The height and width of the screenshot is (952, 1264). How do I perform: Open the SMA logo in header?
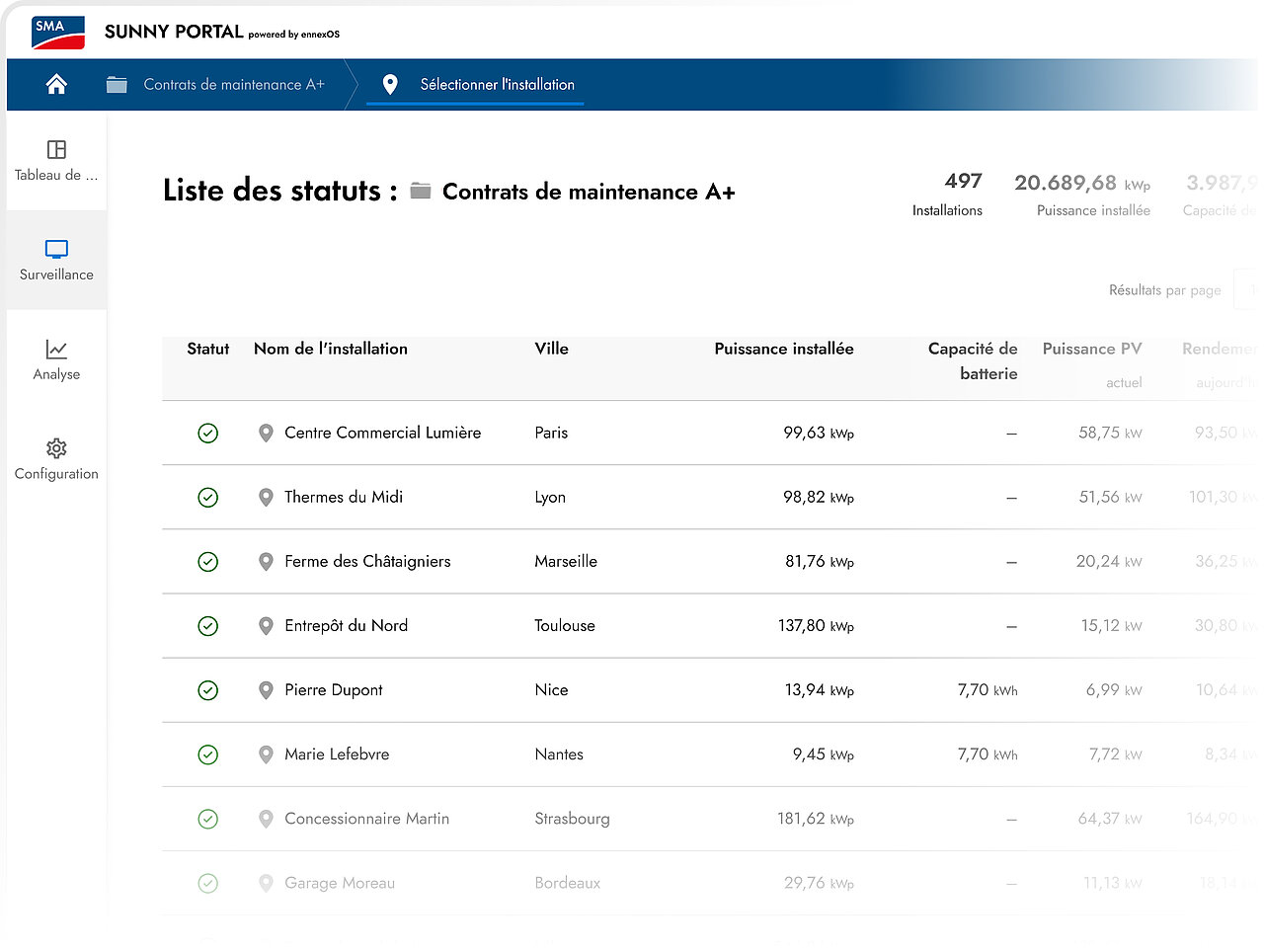pyautogui.click(x=58, y=33)
